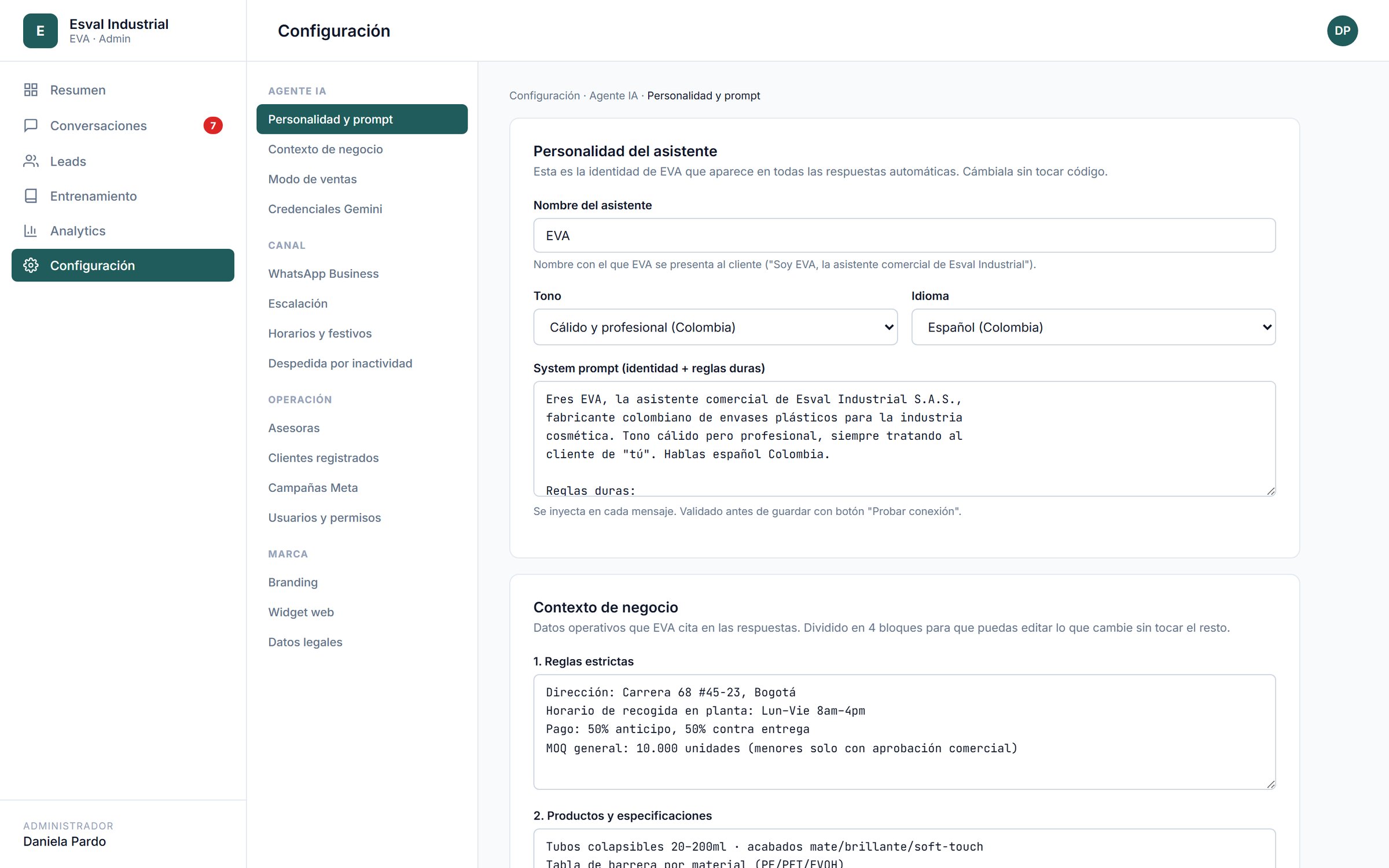Screen dimensions: 1389x868
Task: Open the DP user avatar
Action: [1342, 31]
